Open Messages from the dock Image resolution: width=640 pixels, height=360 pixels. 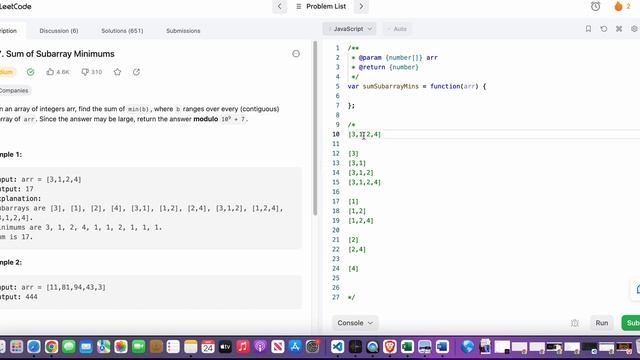pyautogui.click(x=69, y=347)
